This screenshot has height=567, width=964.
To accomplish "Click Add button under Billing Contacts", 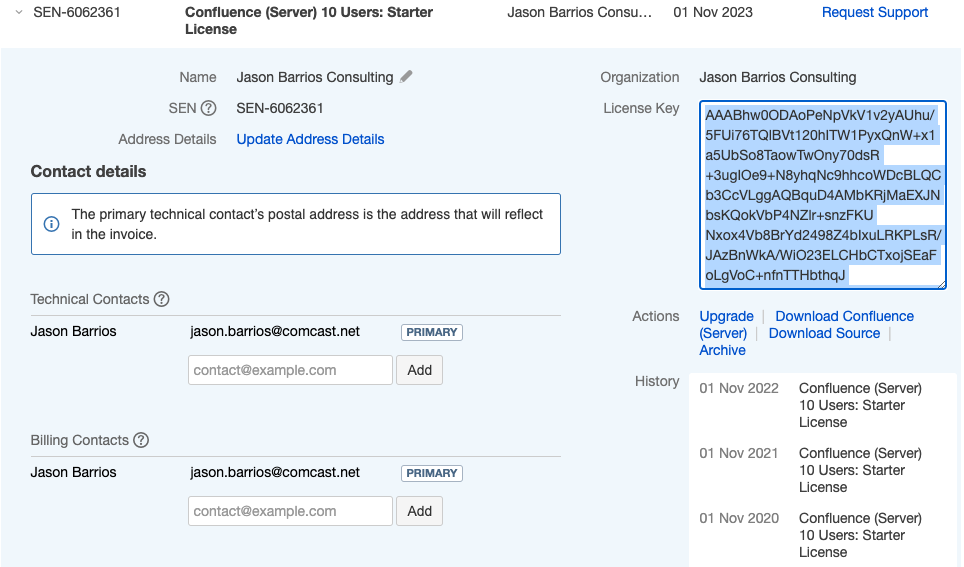I will pos(419,511).
